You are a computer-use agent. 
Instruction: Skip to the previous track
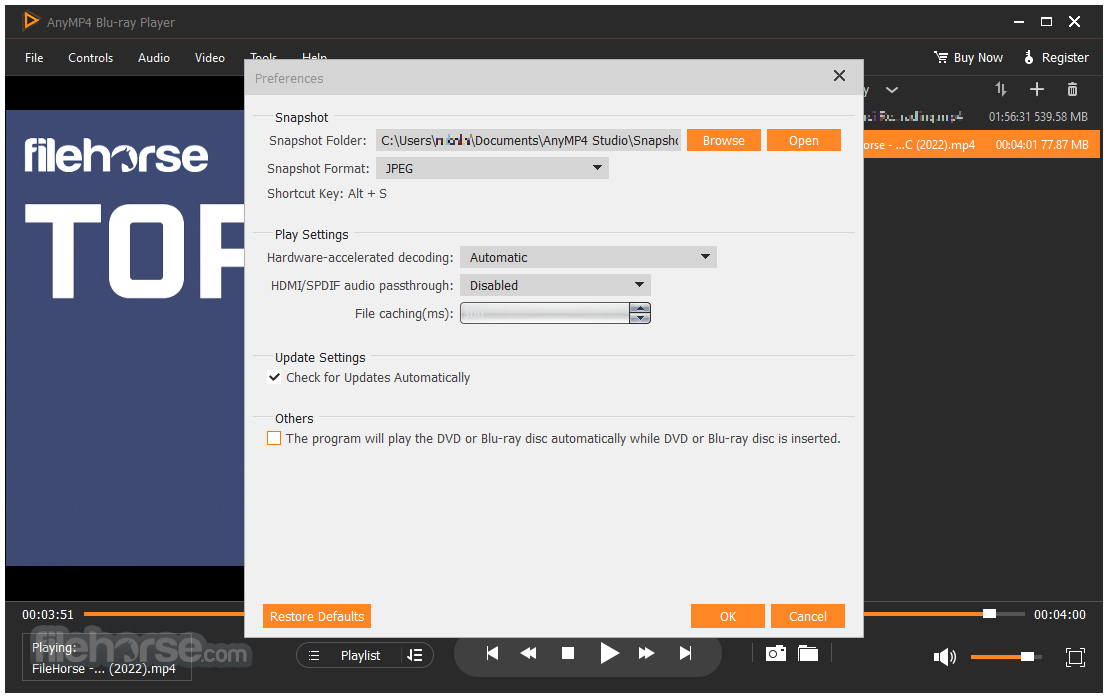click(493, 653)
